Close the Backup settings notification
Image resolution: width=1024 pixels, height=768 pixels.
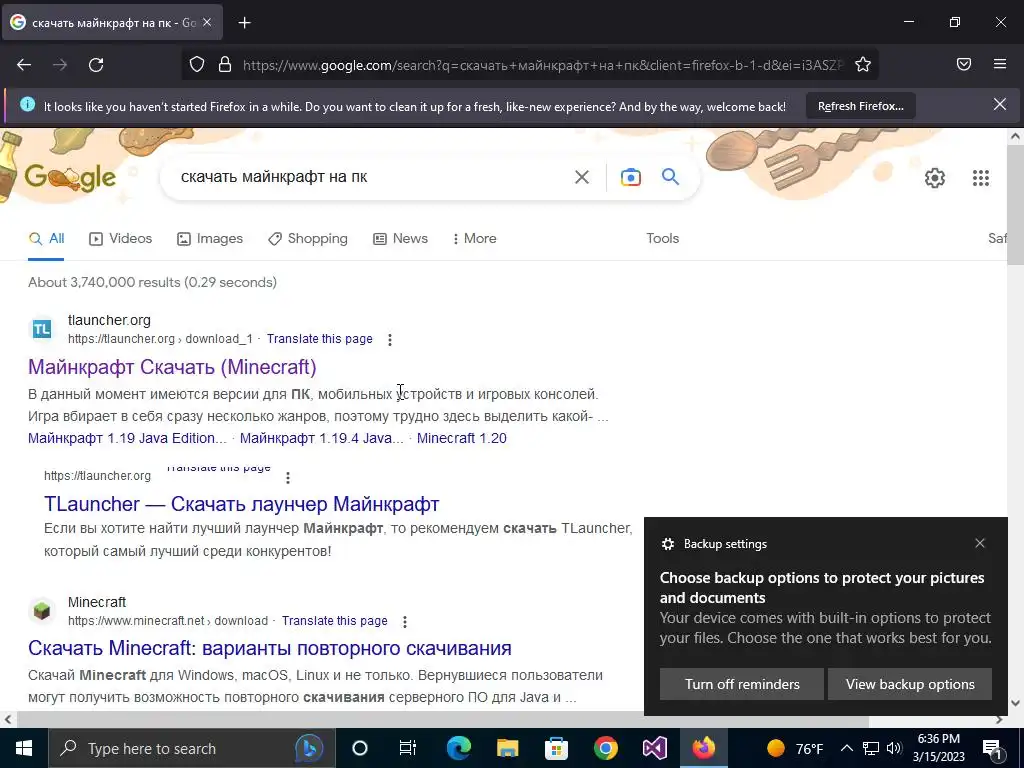tap(980, 543)
